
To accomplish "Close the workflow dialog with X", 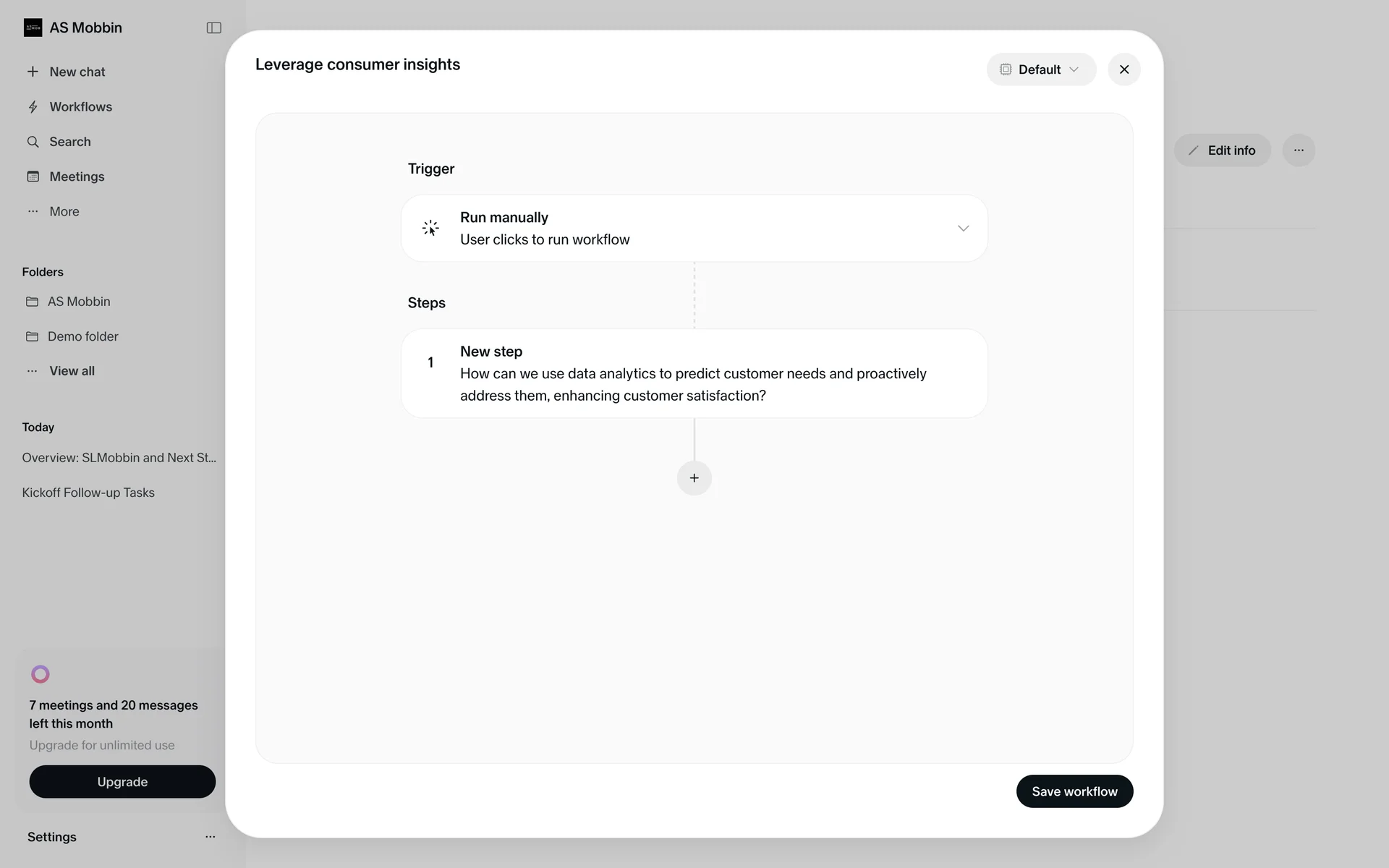I will click(1123, 69).
